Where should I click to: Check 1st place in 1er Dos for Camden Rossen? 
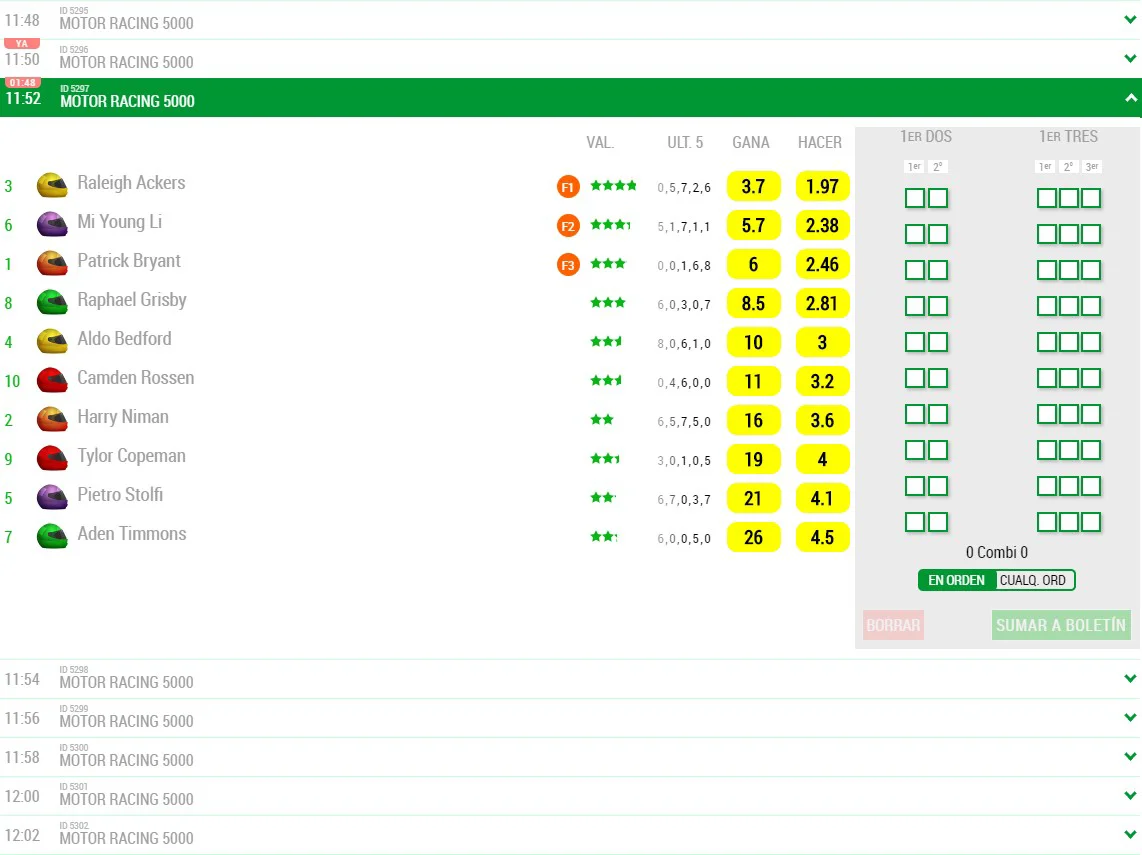point(915,378)
